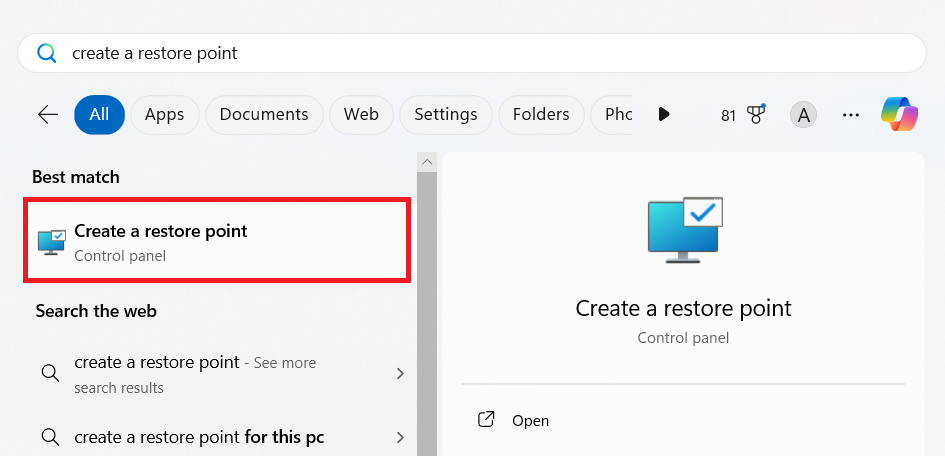Launch the Copilot icon
945x456 pixels.
point(899,114)
